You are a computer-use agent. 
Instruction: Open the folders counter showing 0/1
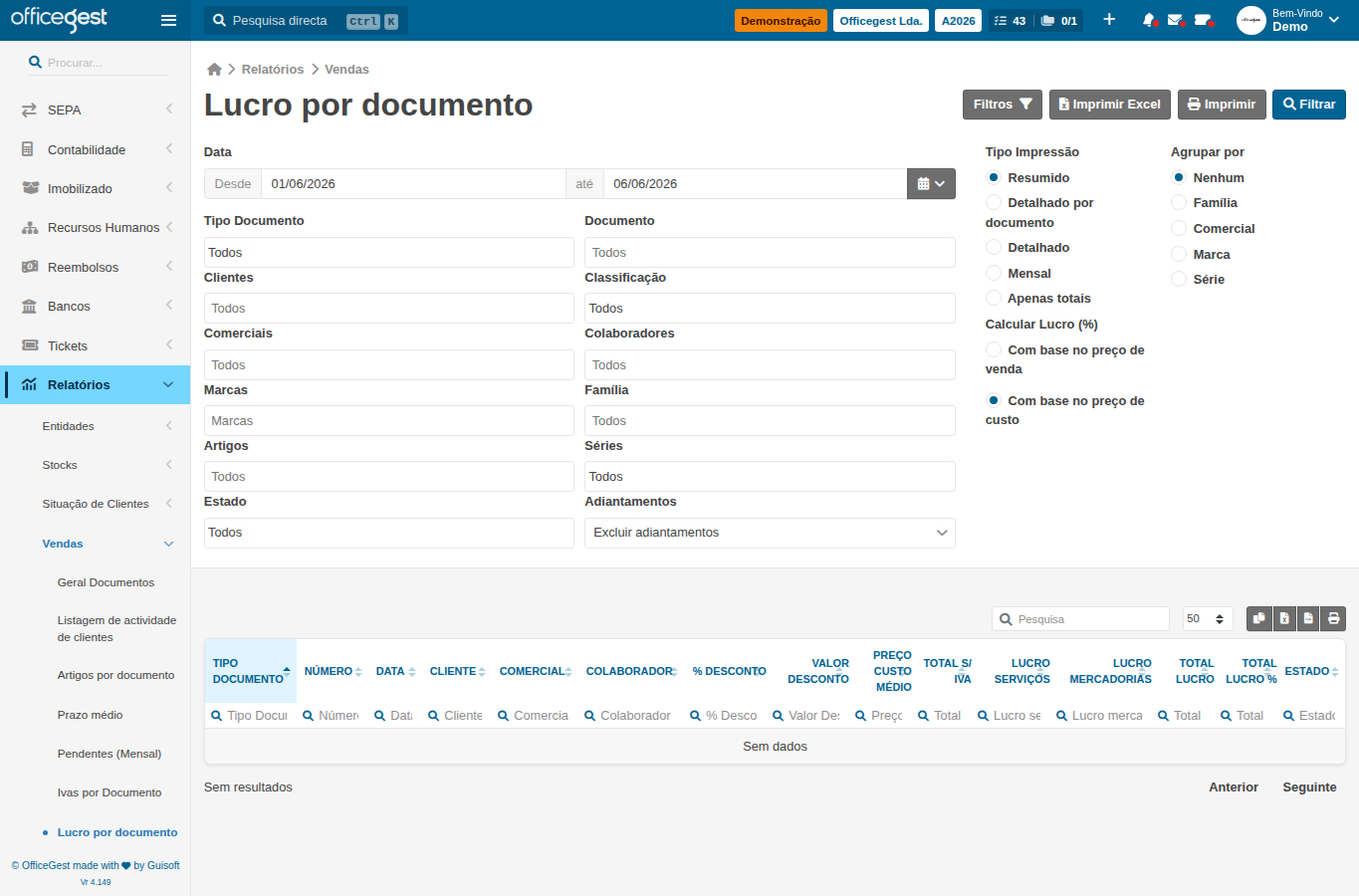click(x=1059, y=21)
